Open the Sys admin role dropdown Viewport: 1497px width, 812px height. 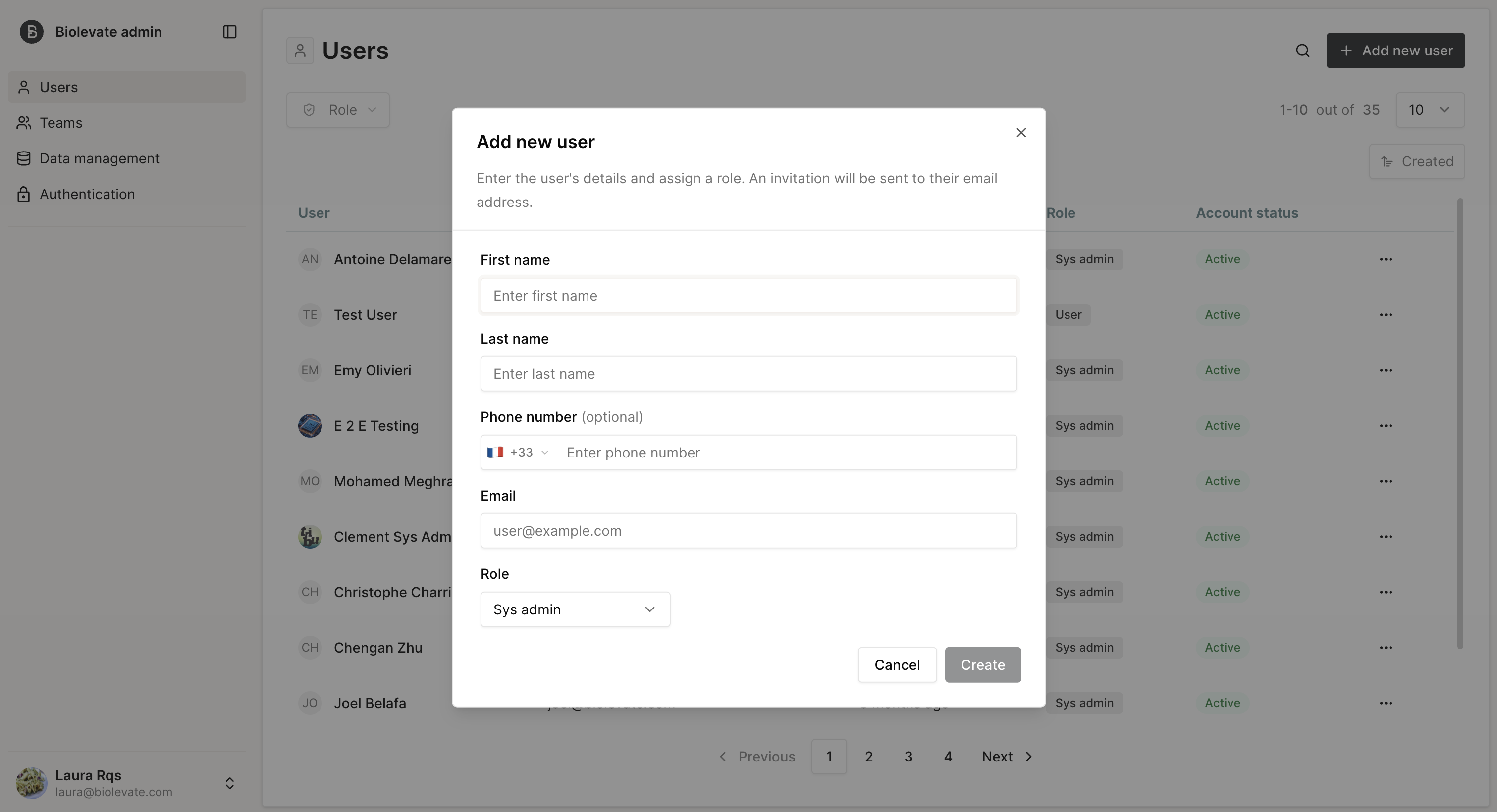[x=575, y=609]
